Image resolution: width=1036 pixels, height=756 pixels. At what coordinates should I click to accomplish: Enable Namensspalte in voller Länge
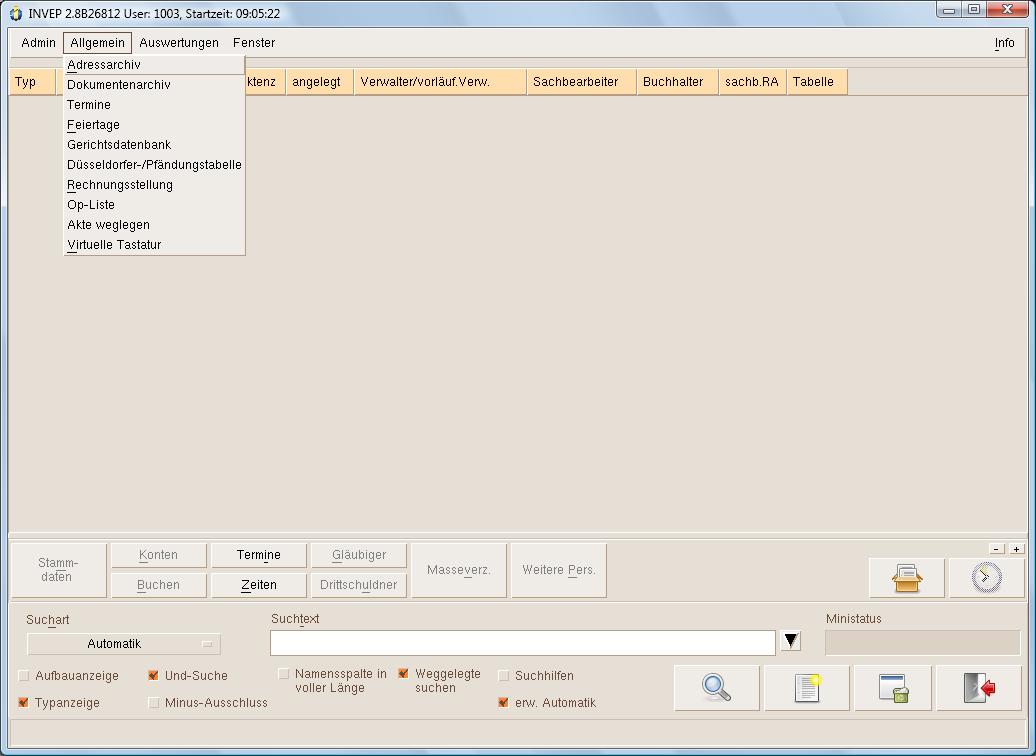coord(283,674)
